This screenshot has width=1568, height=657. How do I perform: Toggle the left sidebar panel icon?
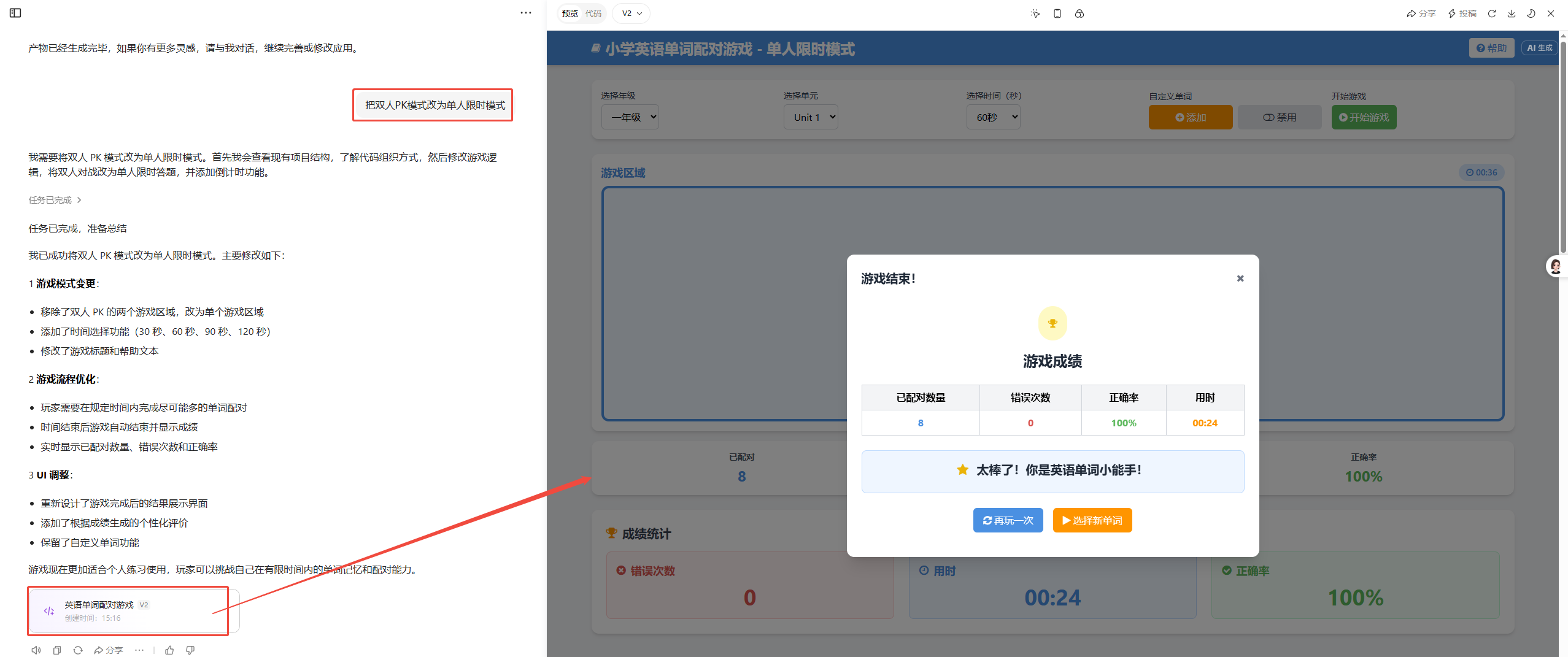(15, 13)
